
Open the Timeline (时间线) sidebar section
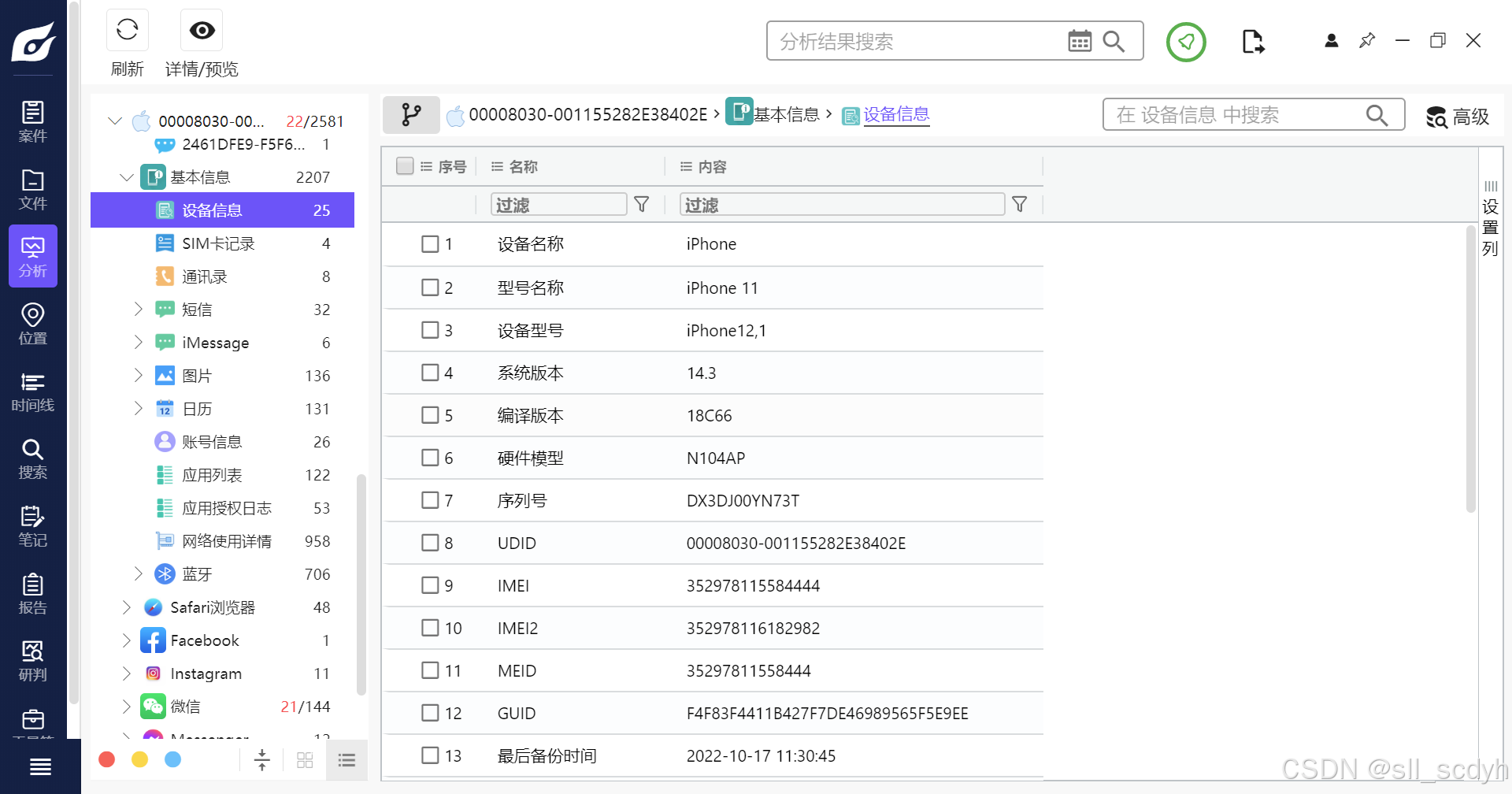click(x=33, y=391)
